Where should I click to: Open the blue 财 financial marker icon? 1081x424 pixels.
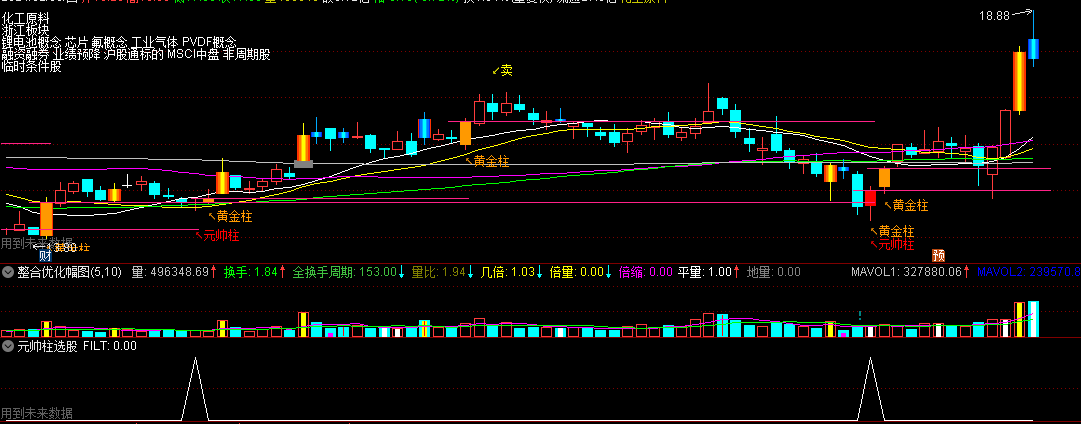(46, 255)
